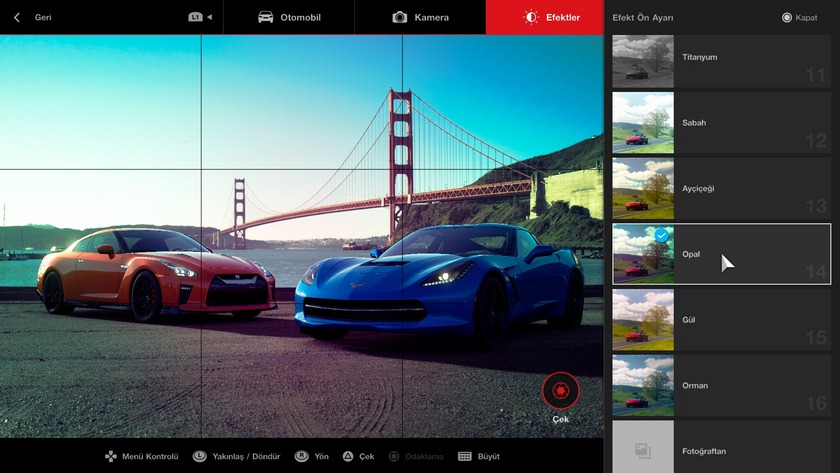Screen dimensions: 840x473
Task: Apply the Titanyum effect preset
Action: [x=720, y=58]
